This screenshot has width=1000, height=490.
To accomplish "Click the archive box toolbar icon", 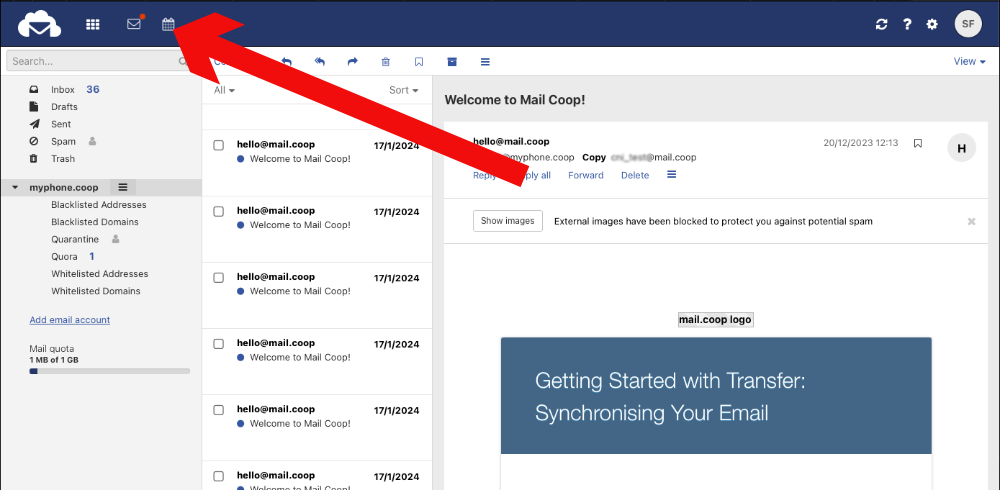I will point(452,62).
